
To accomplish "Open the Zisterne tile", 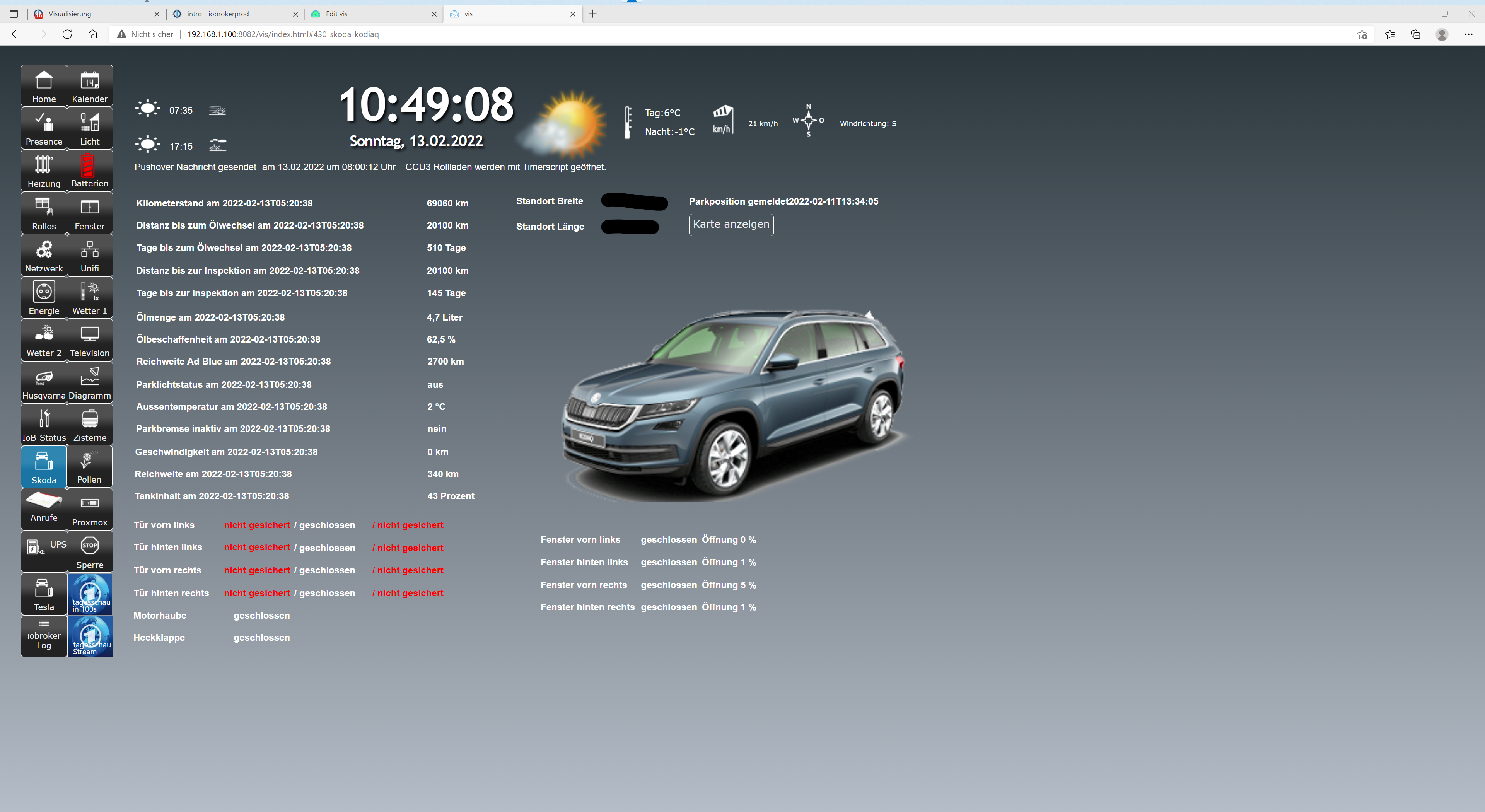I will point(89,425).
